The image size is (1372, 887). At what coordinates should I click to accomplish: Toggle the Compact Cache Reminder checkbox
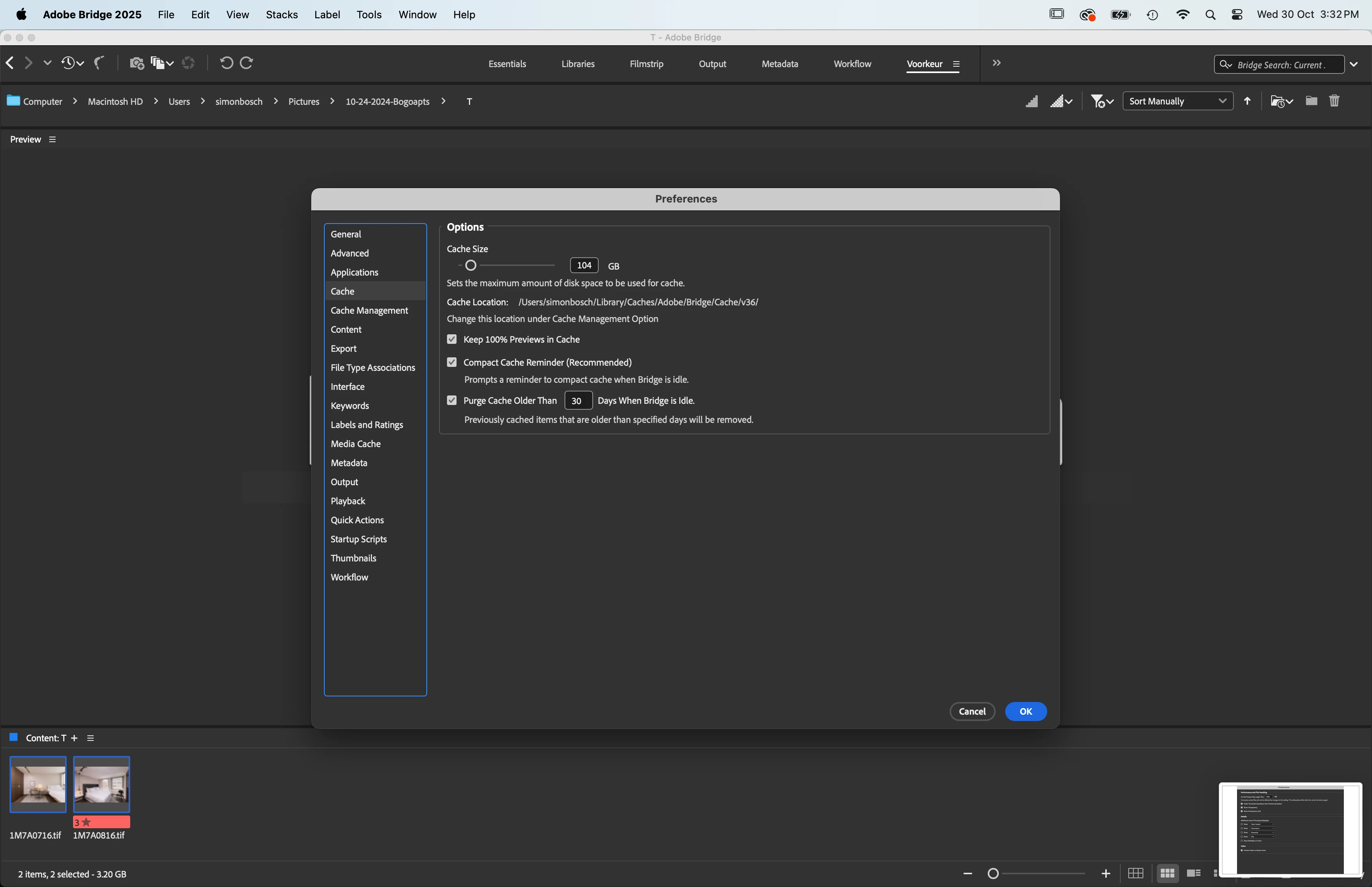(452, 362)
